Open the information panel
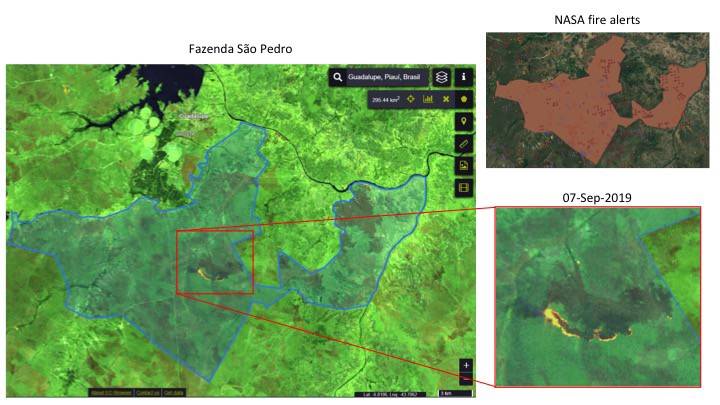720x405 pixels. point(464,77)
